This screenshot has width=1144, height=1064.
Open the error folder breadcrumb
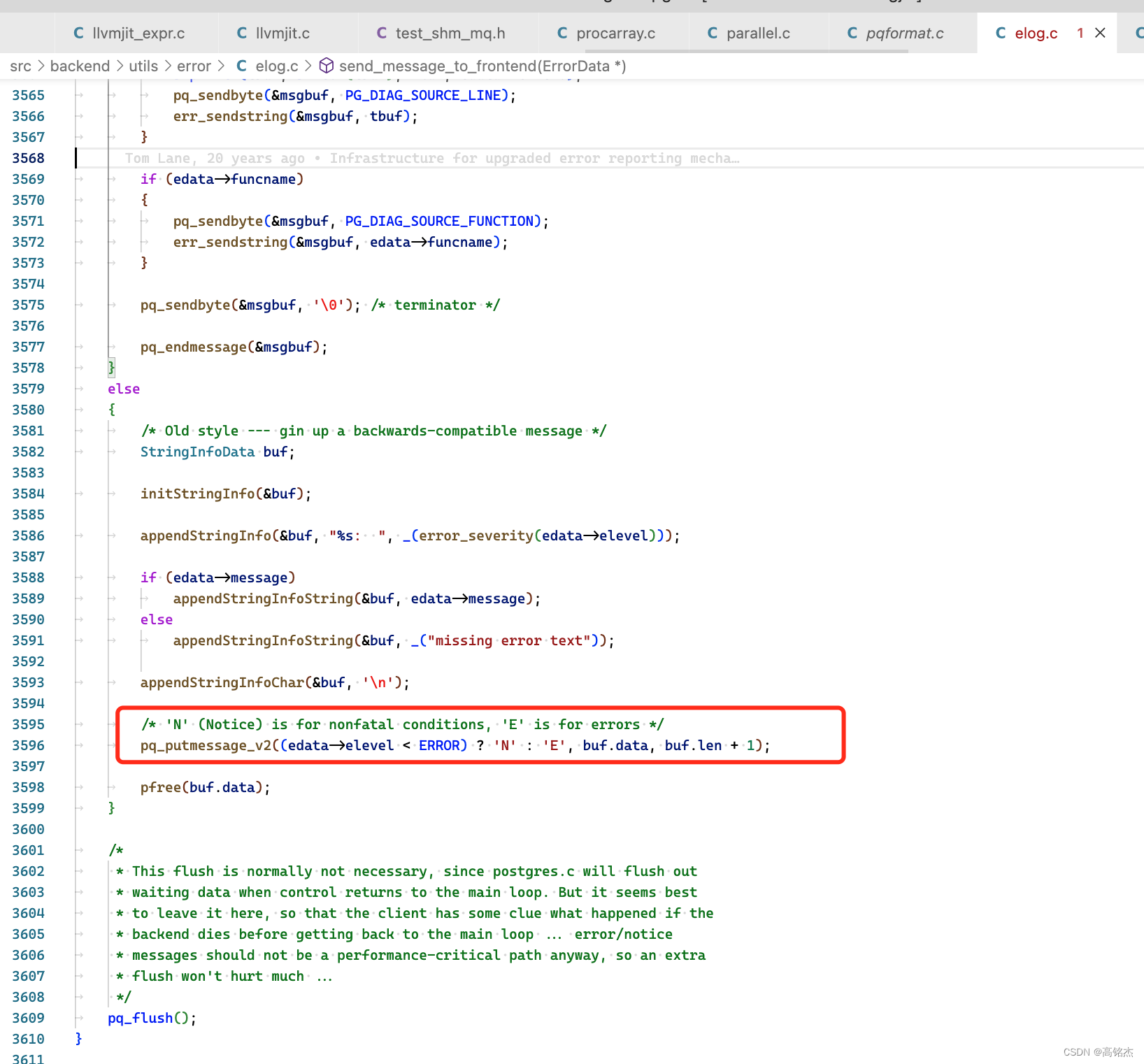pos(194,66)
